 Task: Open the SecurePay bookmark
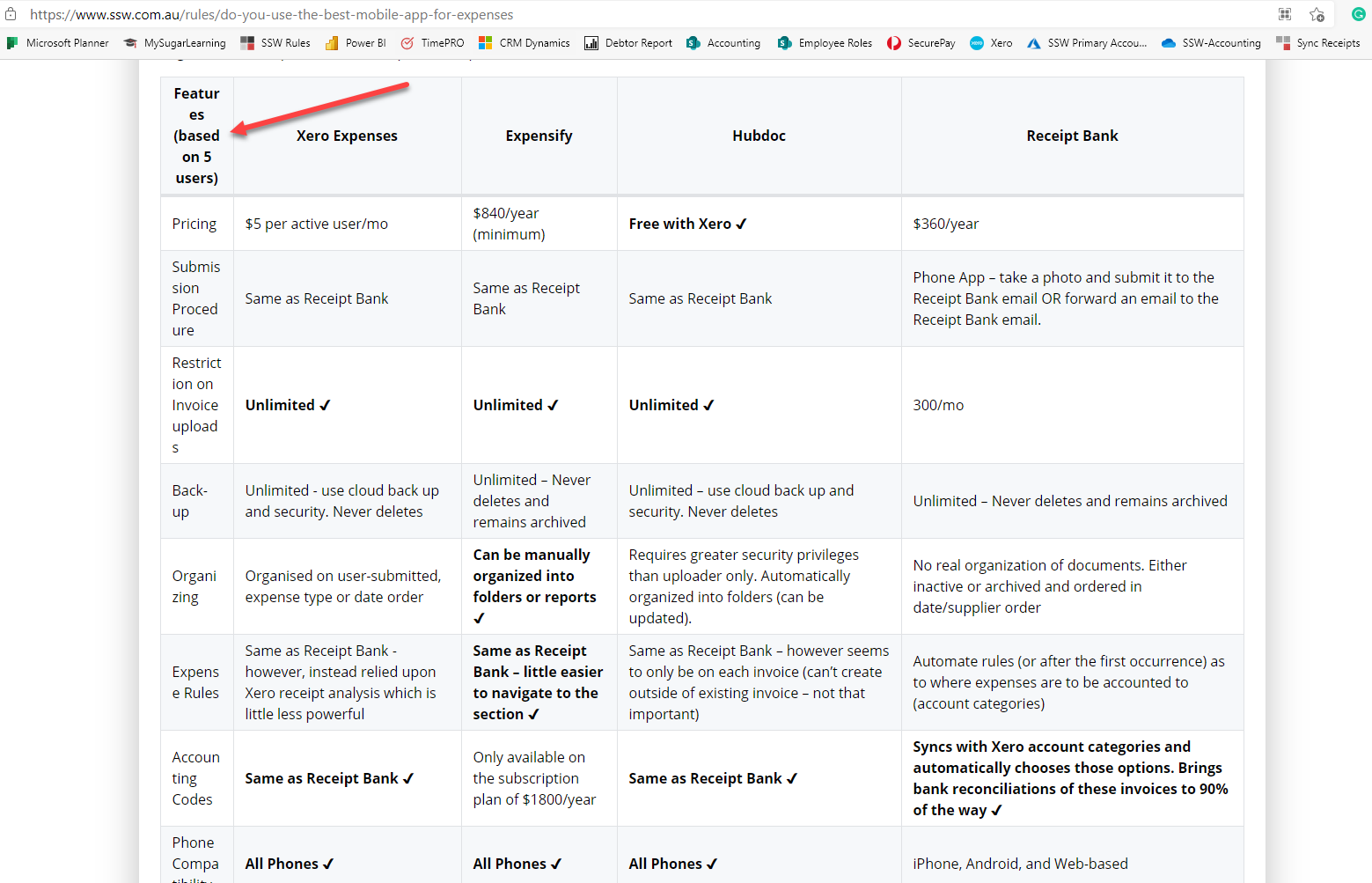tap(921, 42)
